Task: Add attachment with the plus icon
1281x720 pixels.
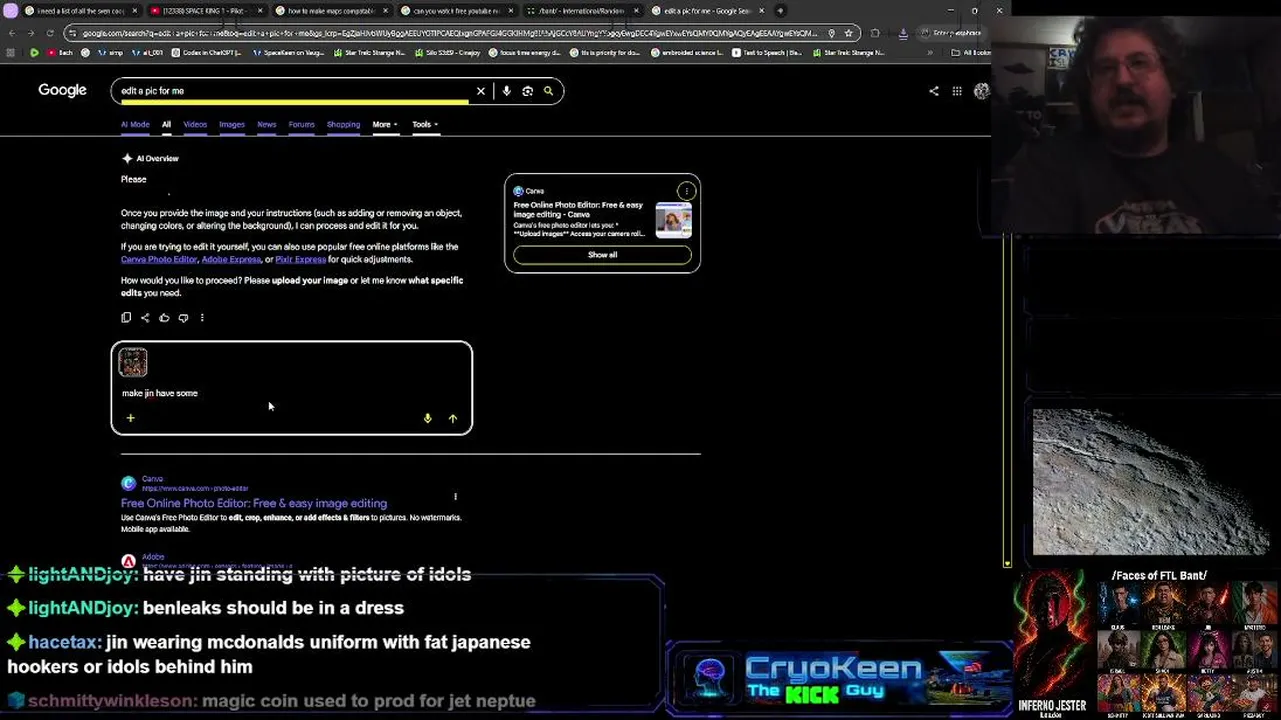Action: [x=130, y=418]
